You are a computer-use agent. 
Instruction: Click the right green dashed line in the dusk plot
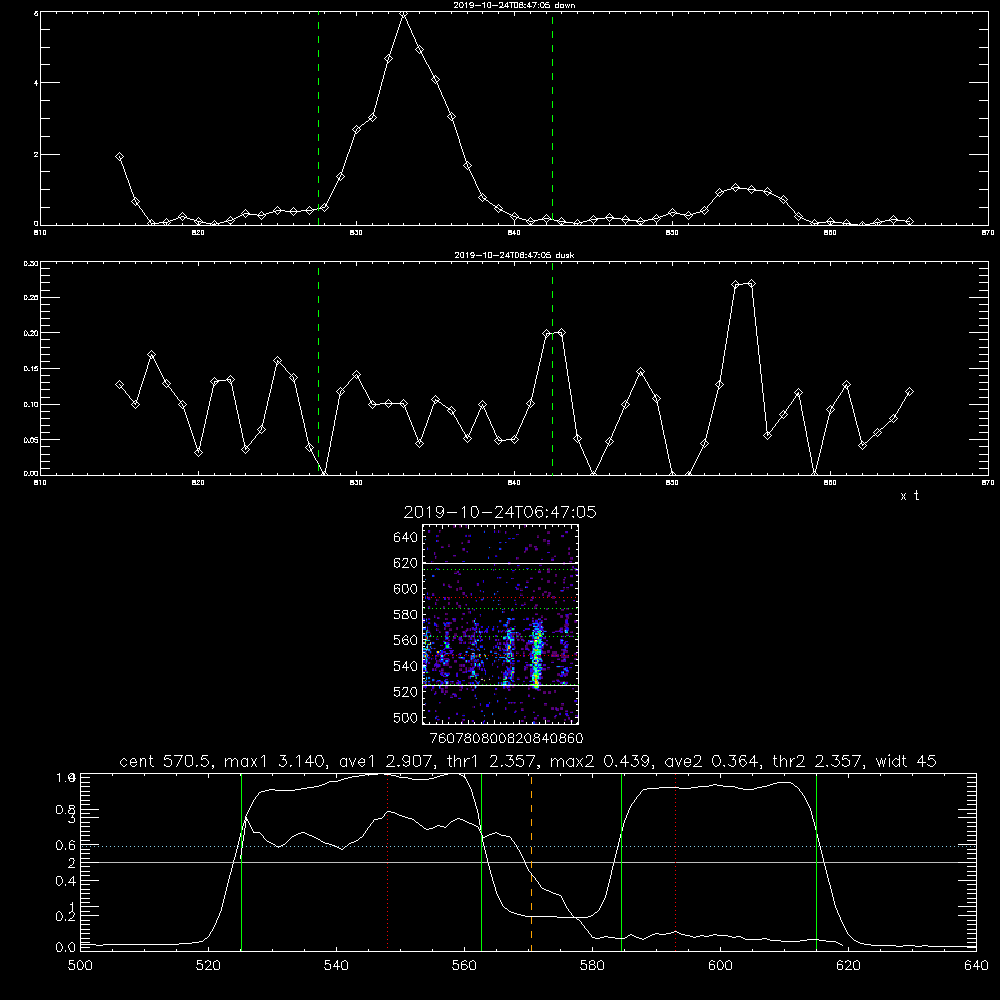tap(552, 368)
